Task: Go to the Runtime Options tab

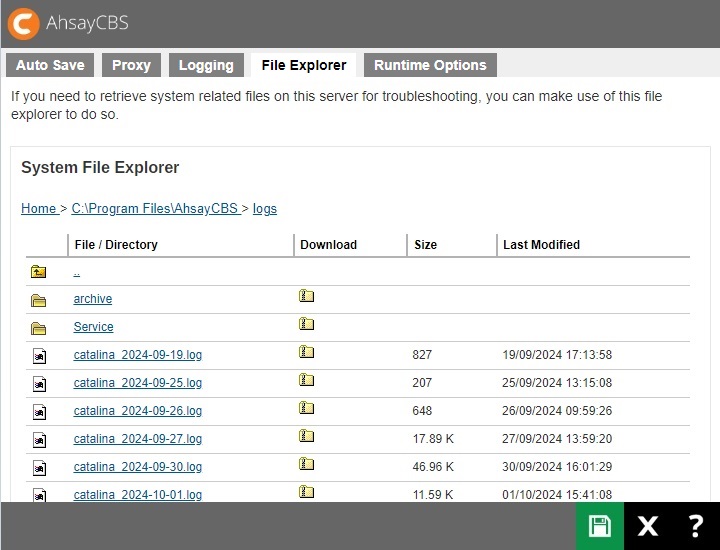Action: 430,65
